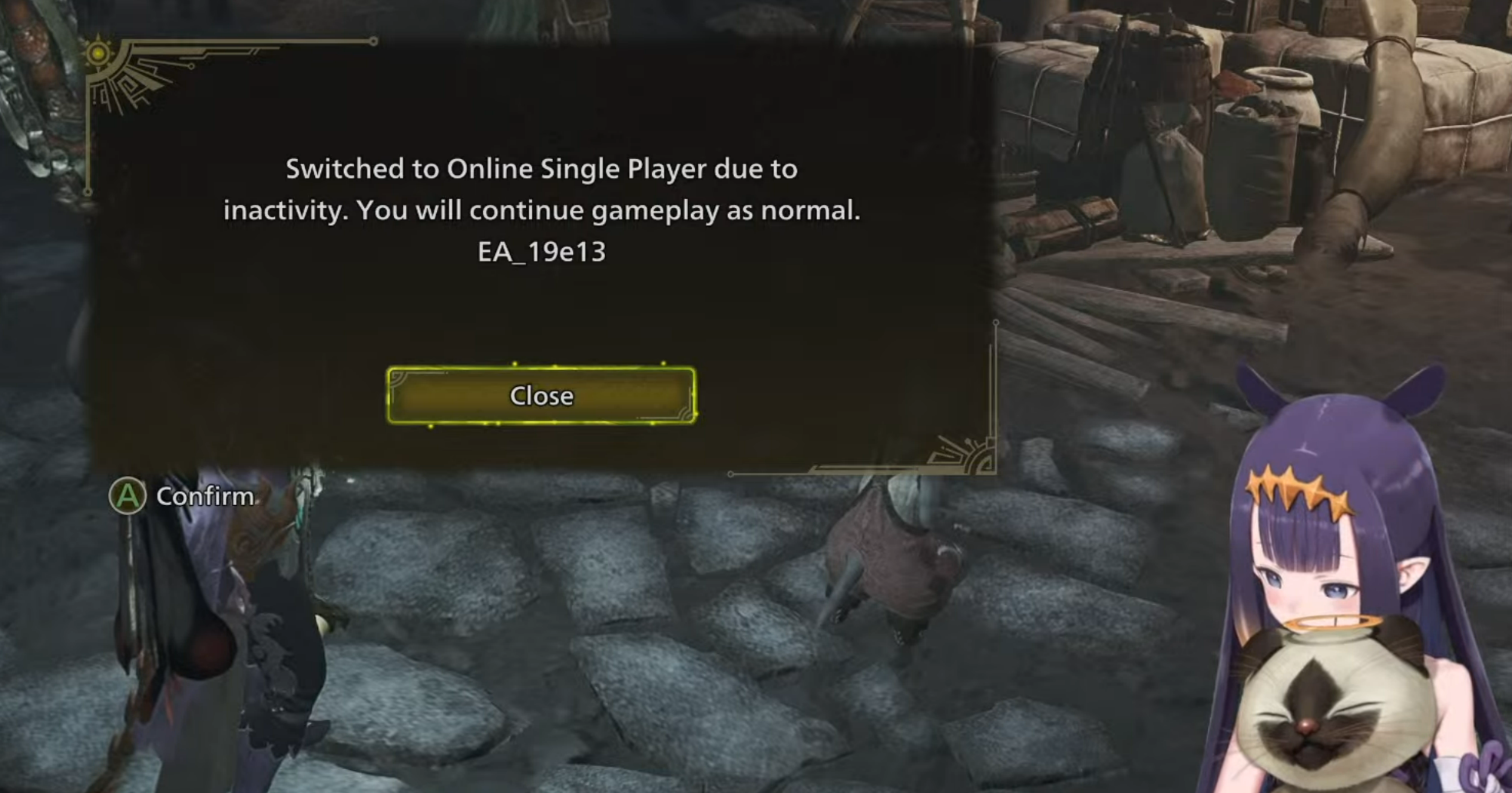Click the green A controller button icon
Image resolution: width=1512 pixels, height=793 pixels.
pos(127,496)
